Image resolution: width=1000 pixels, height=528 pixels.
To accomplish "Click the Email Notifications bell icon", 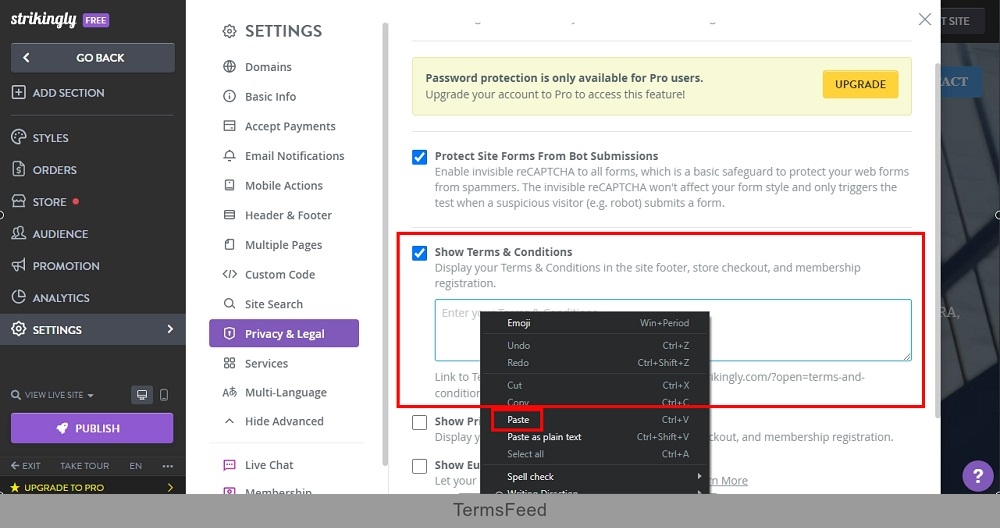I will coord(230,156).
